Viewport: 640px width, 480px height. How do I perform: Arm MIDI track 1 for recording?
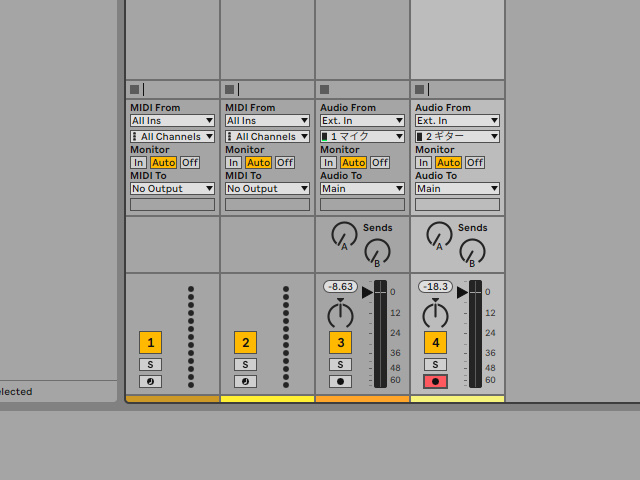[150, 381]
